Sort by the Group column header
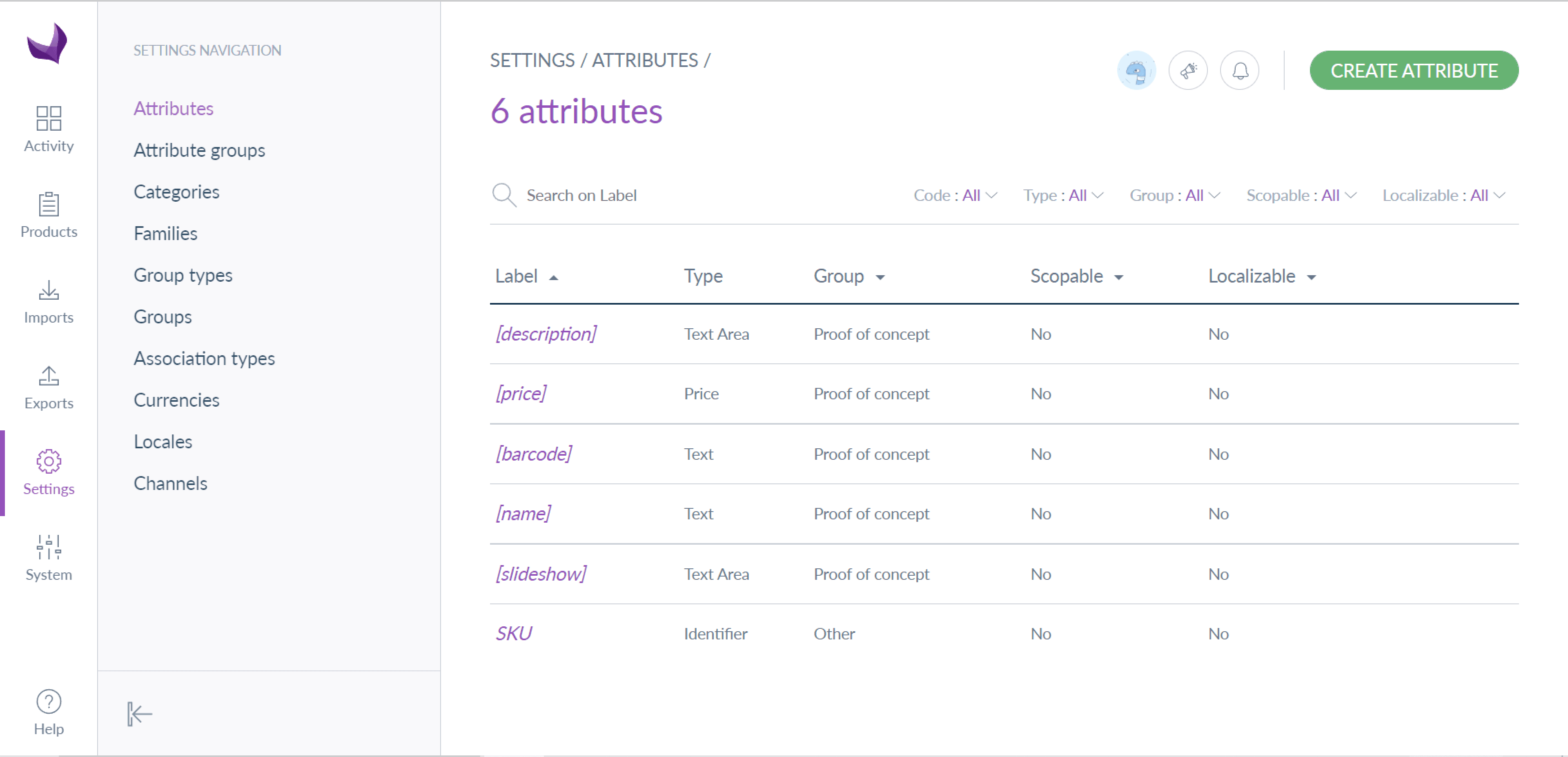1568x757 pixels. 849,276
